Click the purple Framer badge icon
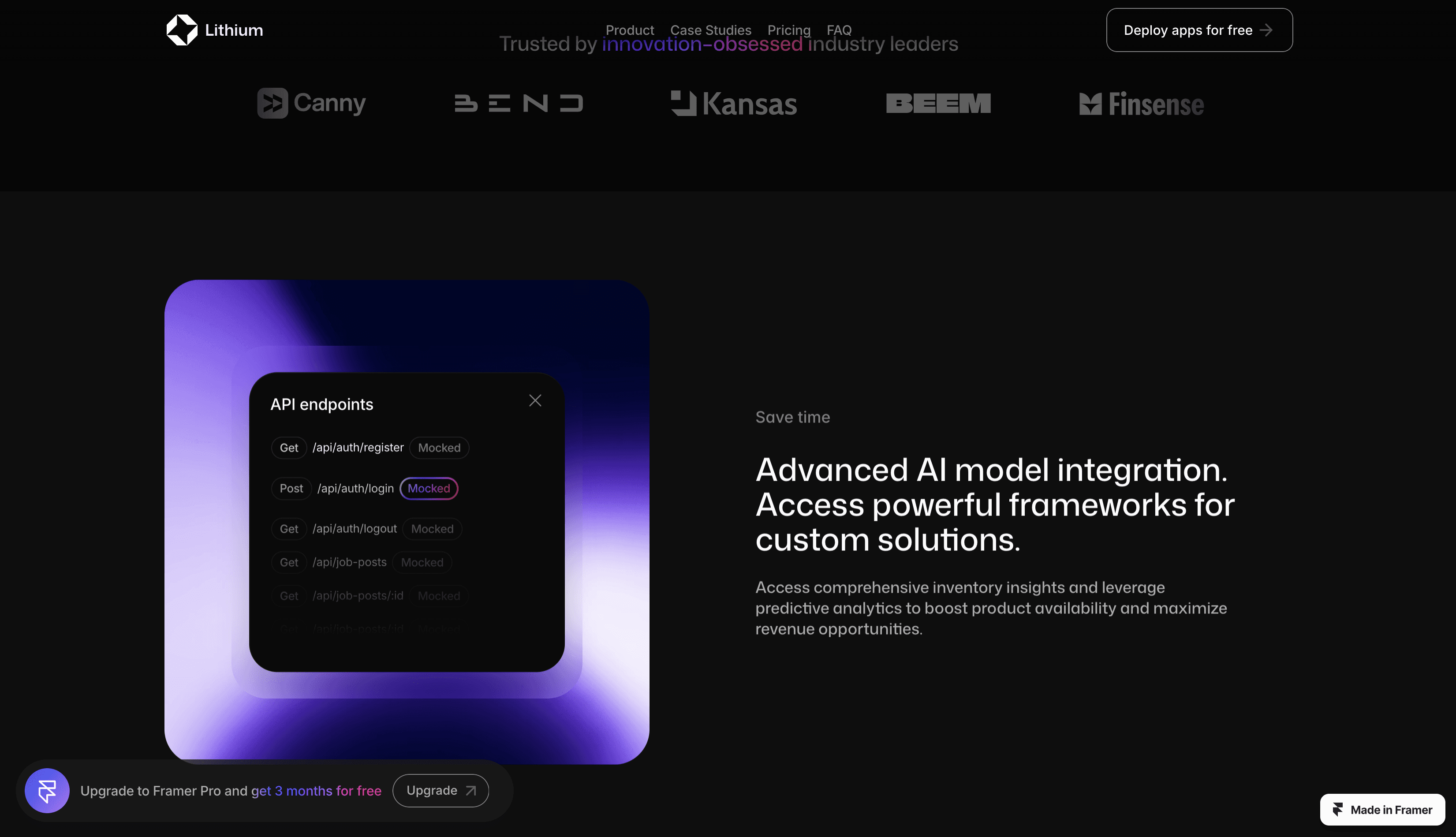The height and width of the screenshot is (837, 1456). click(x=47, y=791)
